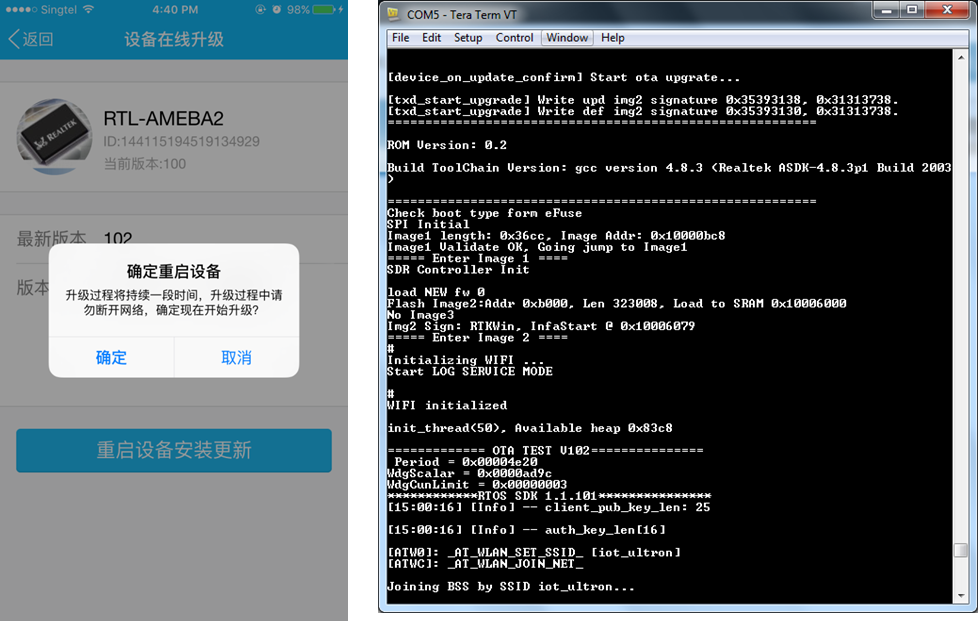
Task: Click scrollbar up arrow in Tera Term
Action: 961,57
